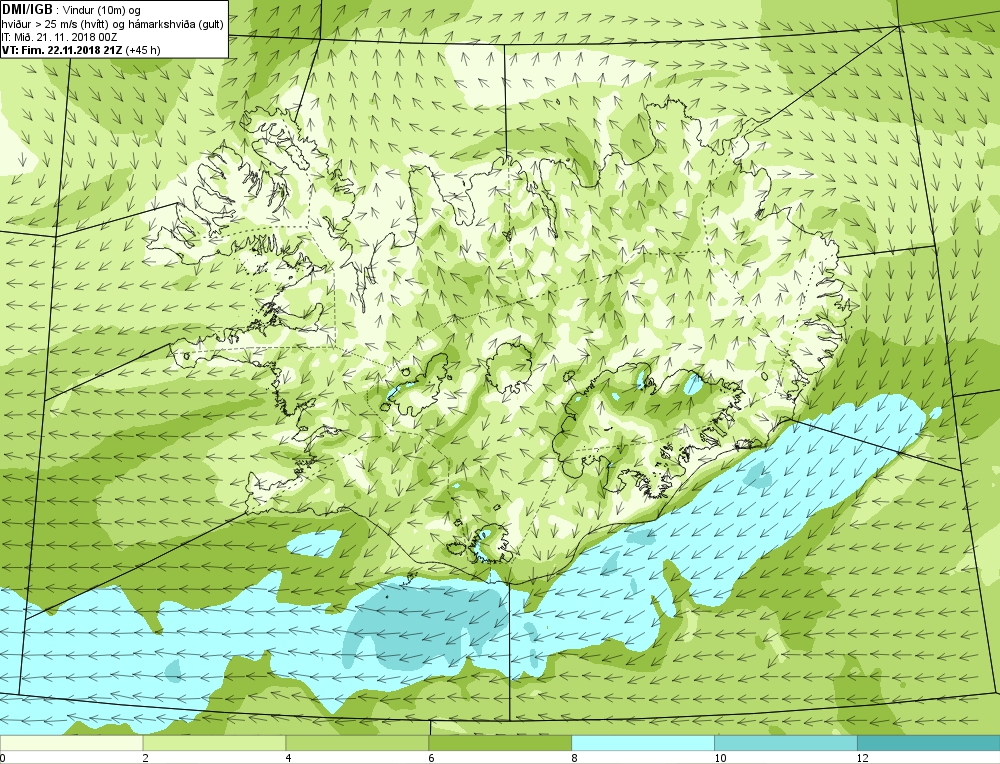Click the legend scale label '6'
The height and width of the screenshot is (764, 1000).
[x=431, y=758]
